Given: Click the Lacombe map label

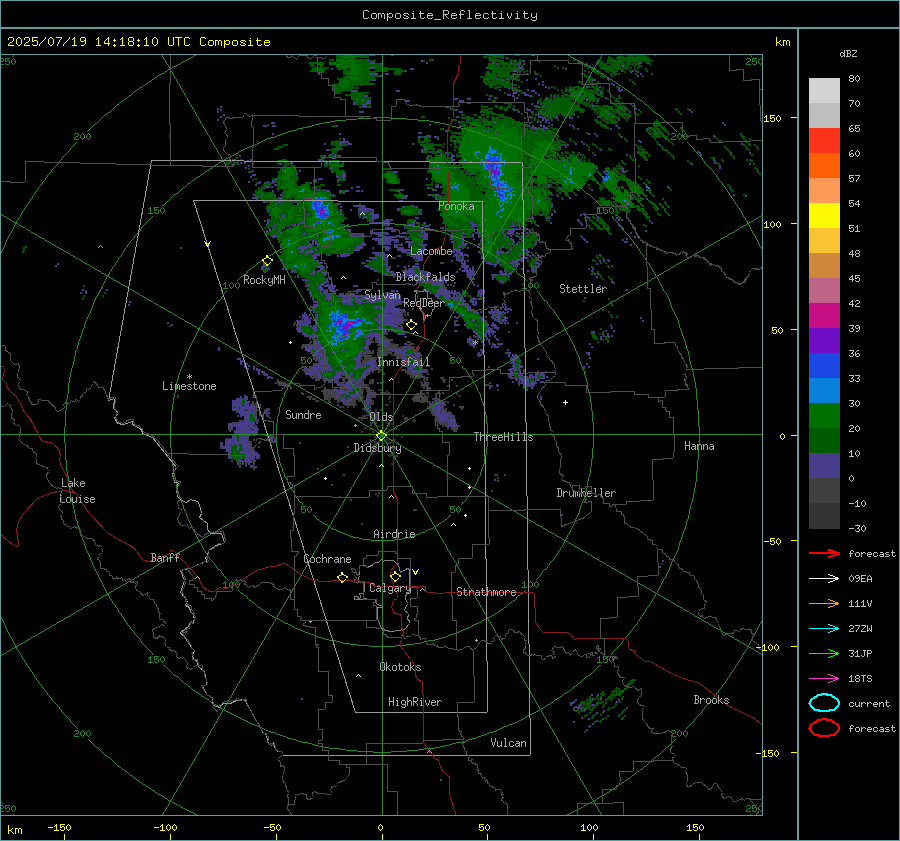Looking at the screenshot, I should pos(431,251).
